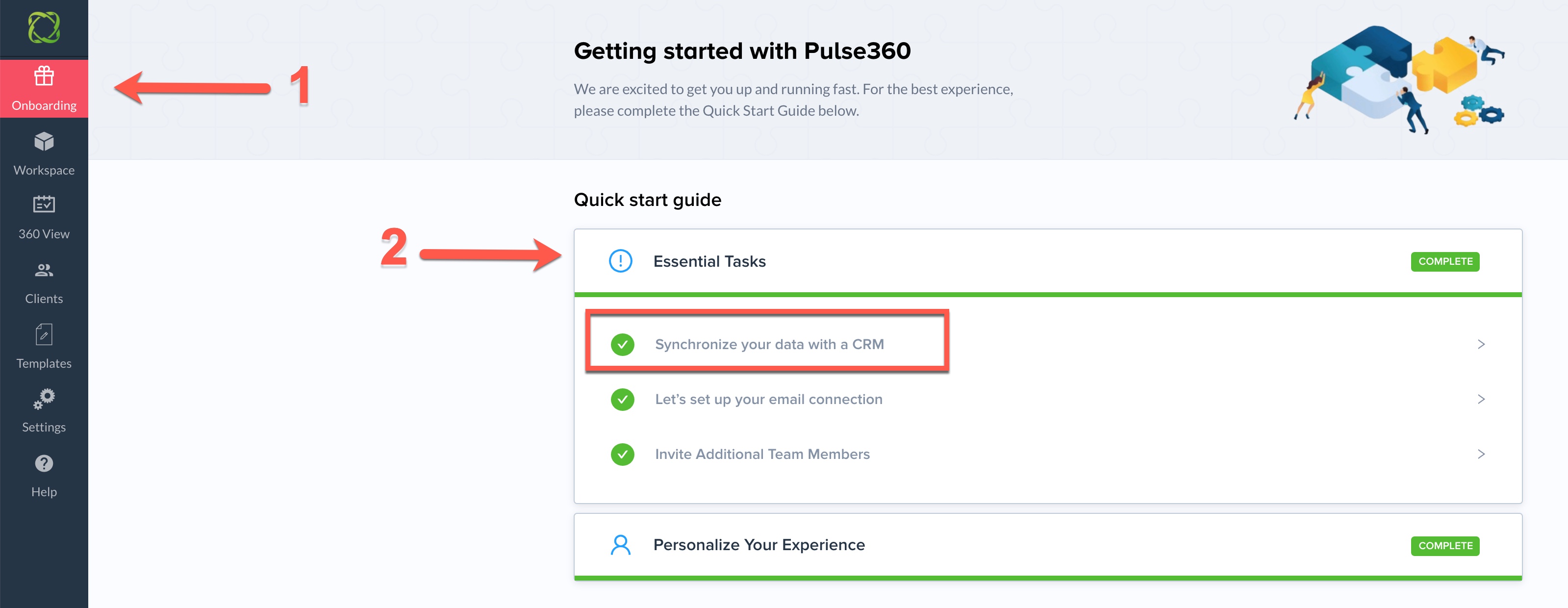The height and width of the screenshot is (608, 1568).
Task: Toggle the email connection checkmark
Action: (x=622, y=399)
